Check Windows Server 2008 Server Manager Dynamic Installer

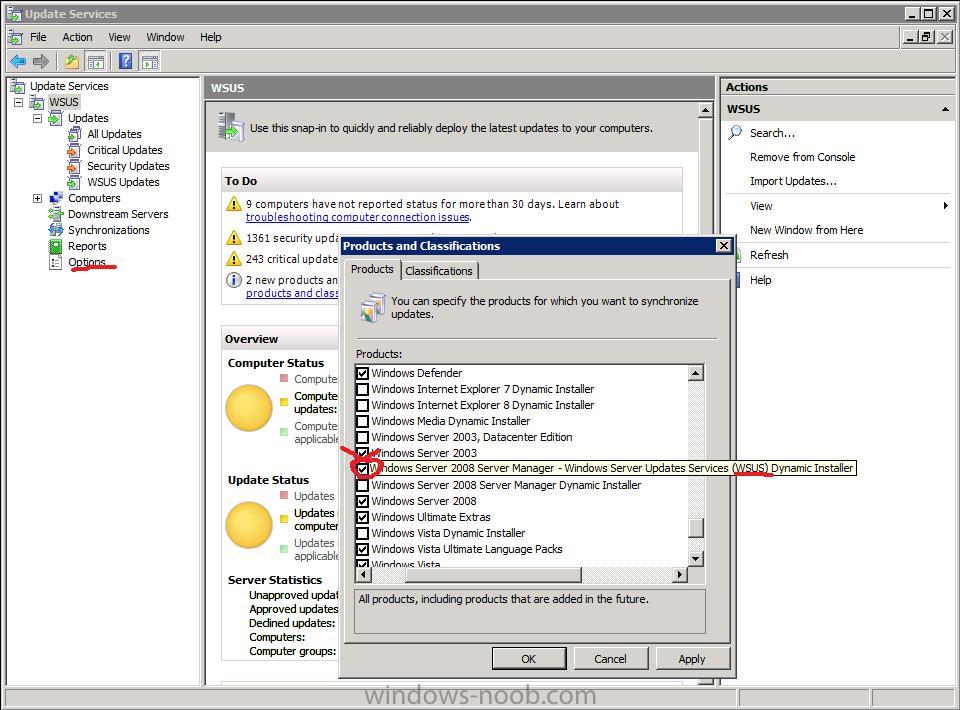(x=362, y=485)
